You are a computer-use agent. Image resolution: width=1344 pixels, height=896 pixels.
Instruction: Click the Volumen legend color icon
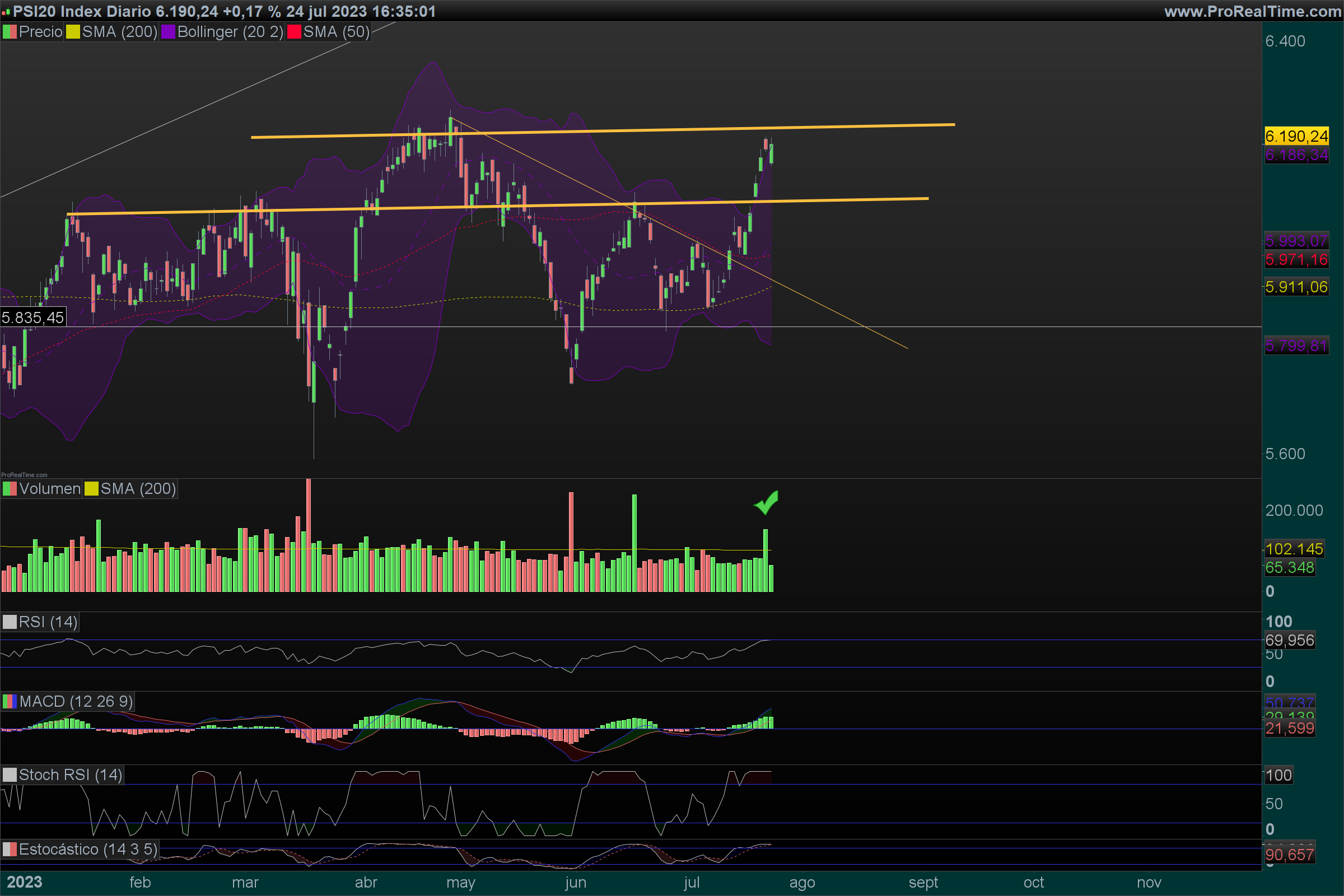click(10, 488)
